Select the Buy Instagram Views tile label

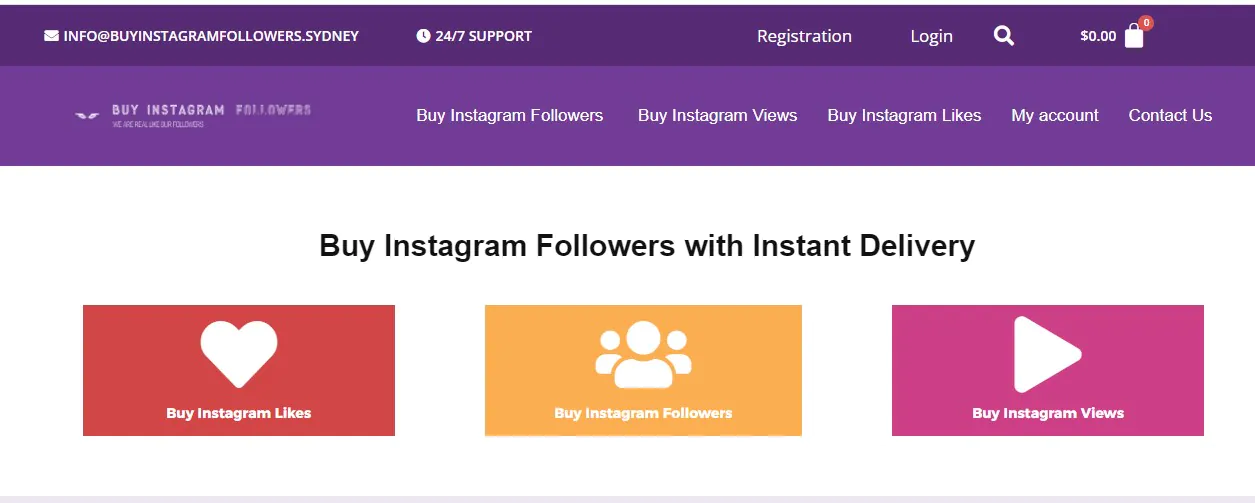[x=1048, y=413]
